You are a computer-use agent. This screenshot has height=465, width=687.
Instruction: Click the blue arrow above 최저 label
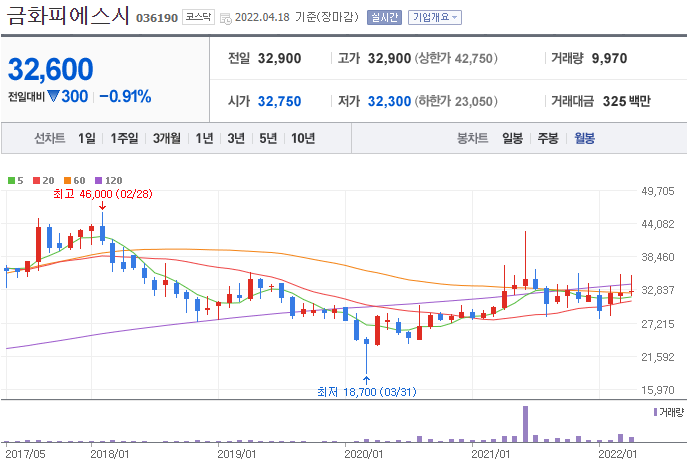click(366, 380)
